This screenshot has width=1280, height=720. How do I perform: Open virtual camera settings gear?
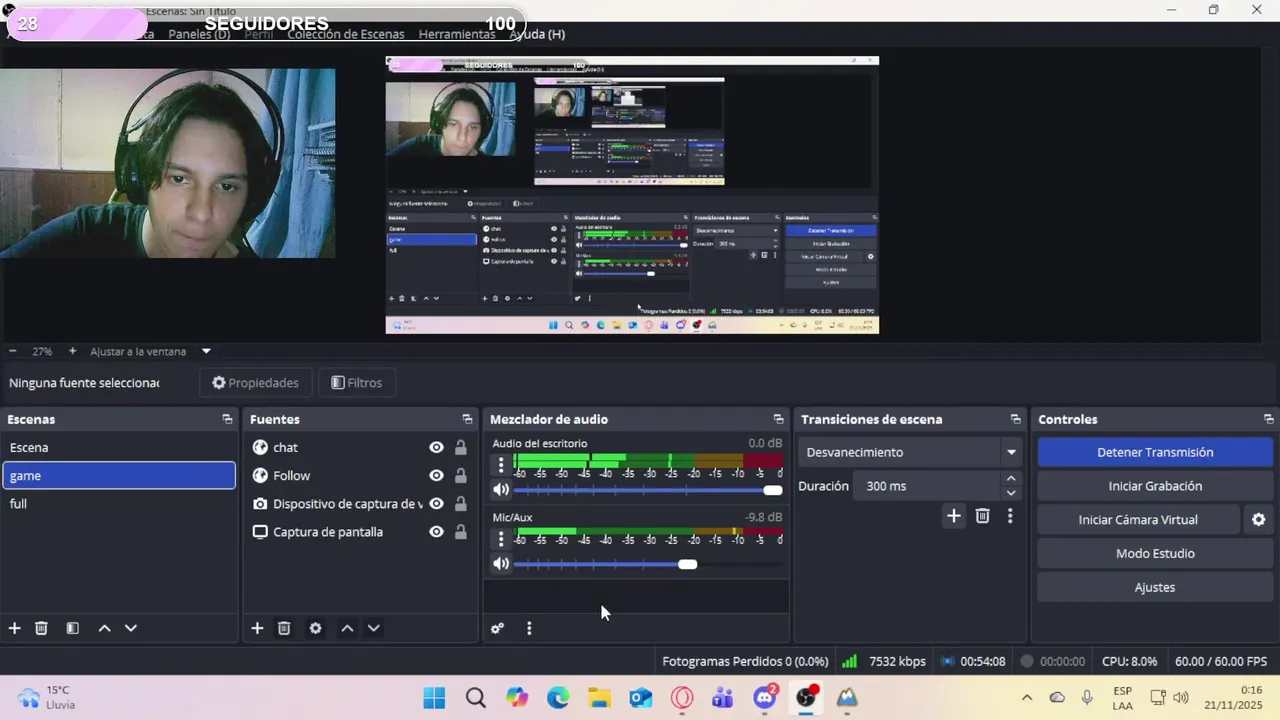(x=1259, y=520)
